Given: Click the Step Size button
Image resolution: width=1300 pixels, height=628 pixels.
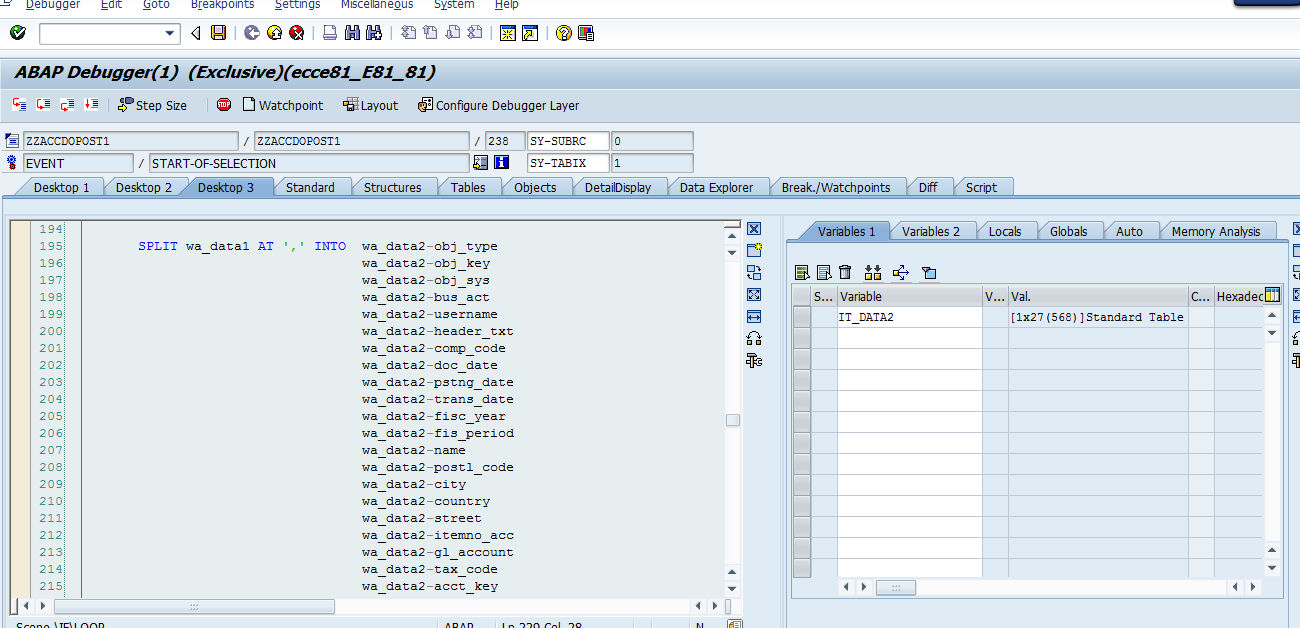Looking at the screenshot, I should point(152,104).
